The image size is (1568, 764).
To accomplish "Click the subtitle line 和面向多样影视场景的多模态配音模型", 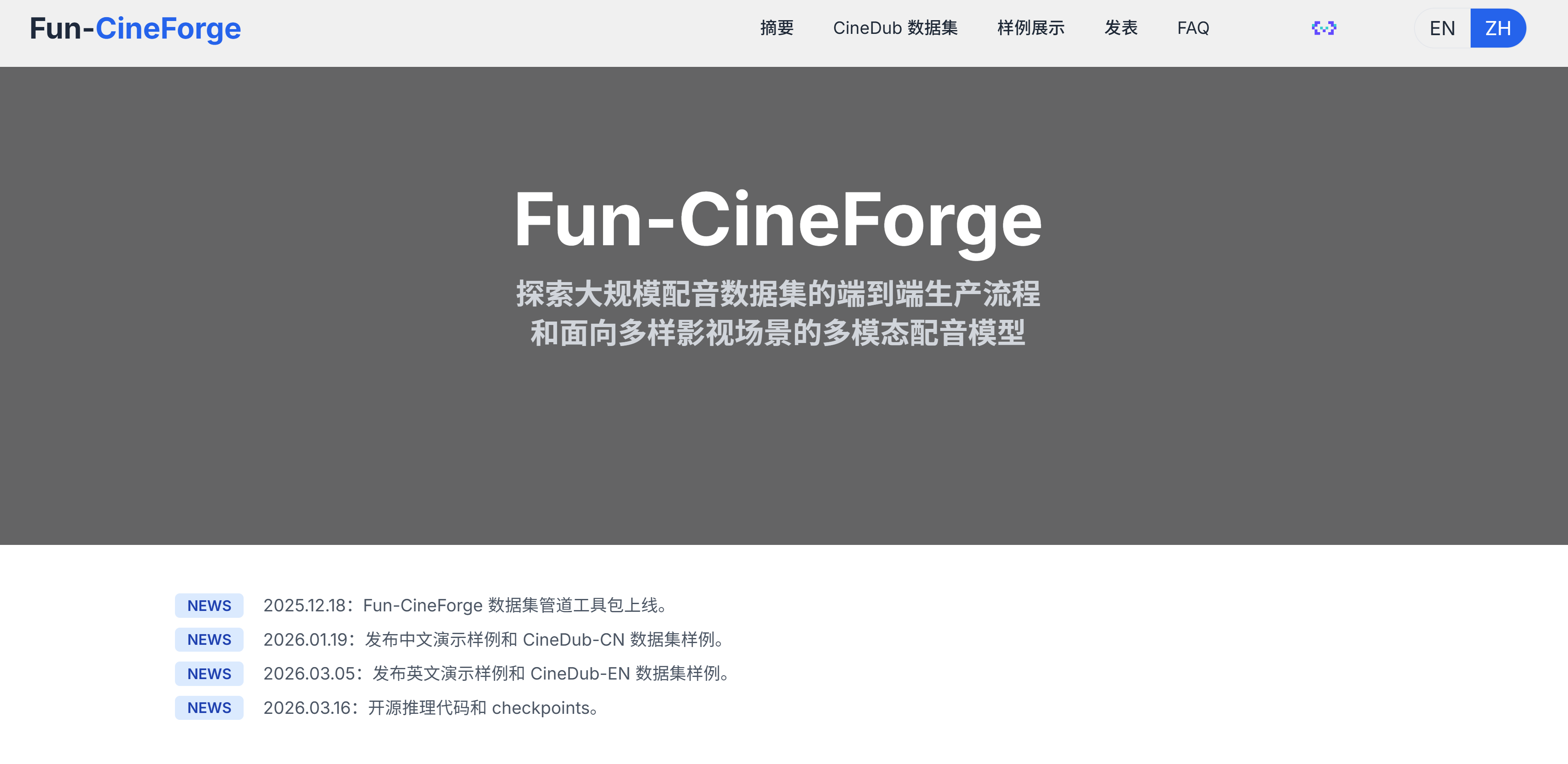I will coord(778,333).
